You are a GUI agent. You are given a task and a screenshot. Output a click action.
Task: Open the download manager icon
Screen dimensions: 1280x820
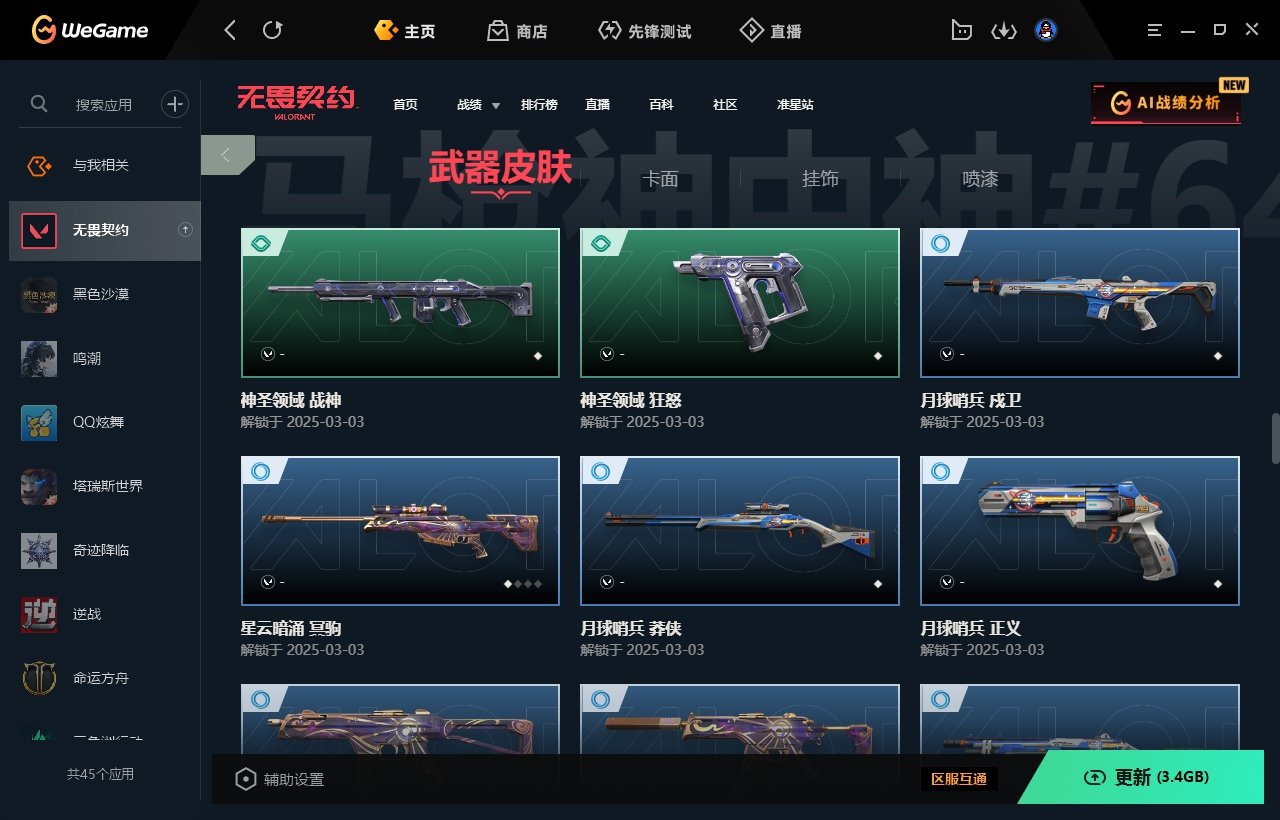click(1003, 31)
